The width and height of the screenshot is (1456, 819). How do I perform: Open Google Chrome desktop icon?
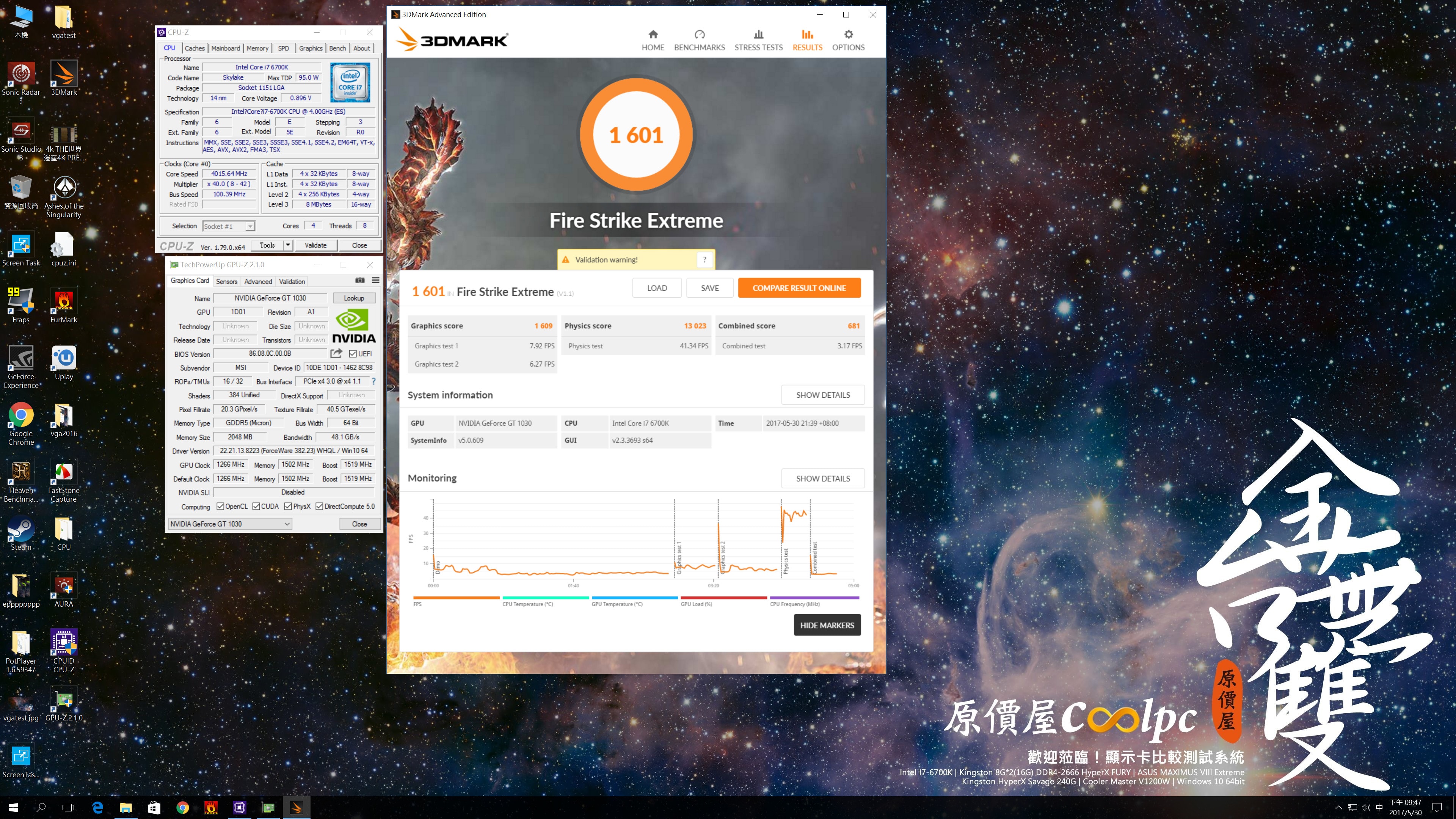click(x=21, y=424)
